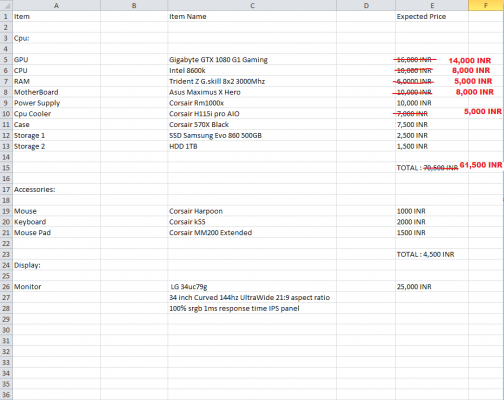This screenshot has width=504, height=400.
Task: Select the 'Display:' section cell
Action: [56, 265]
